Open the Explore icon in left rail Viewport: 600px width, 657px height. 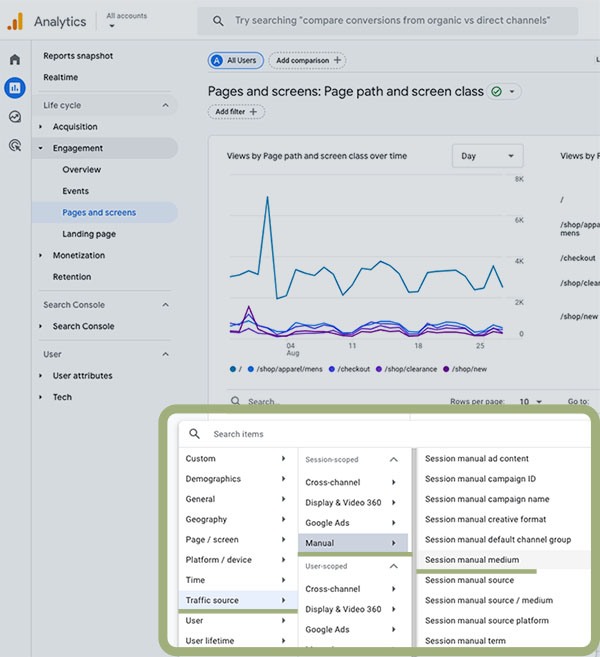pos(15,117)
